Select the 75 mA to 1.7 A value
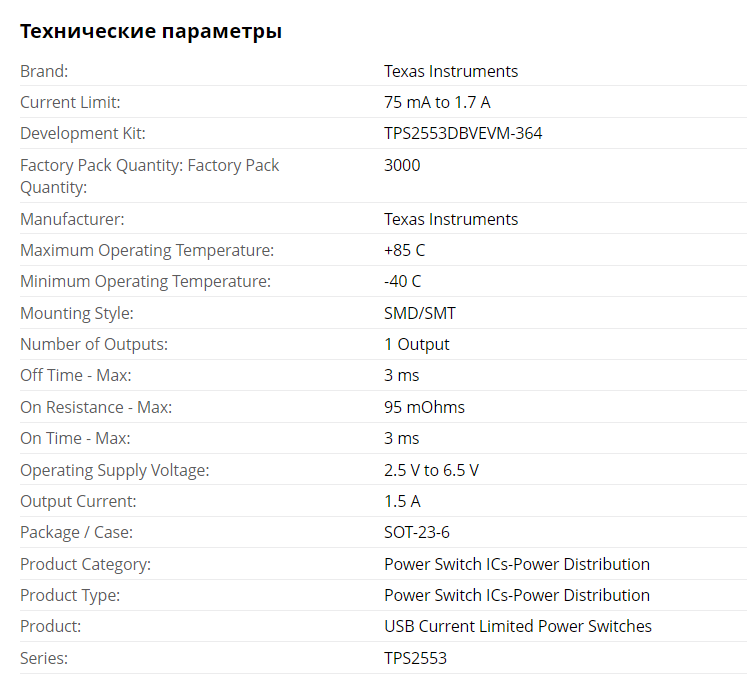 (x=437, y=102)
